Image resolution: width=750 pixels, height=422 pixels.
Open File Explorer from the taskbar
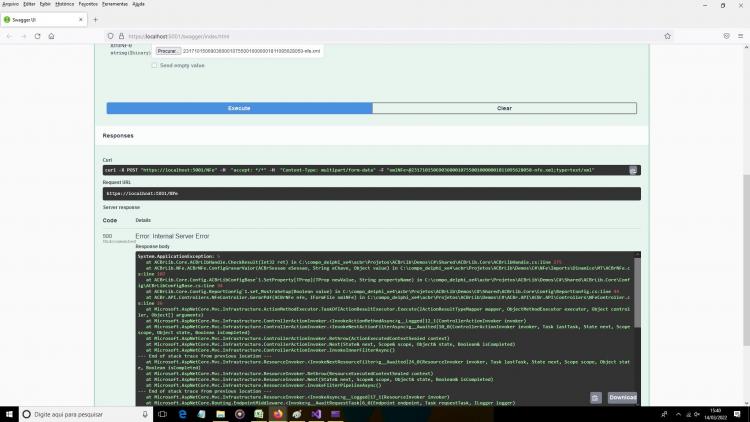pos(221,414)
